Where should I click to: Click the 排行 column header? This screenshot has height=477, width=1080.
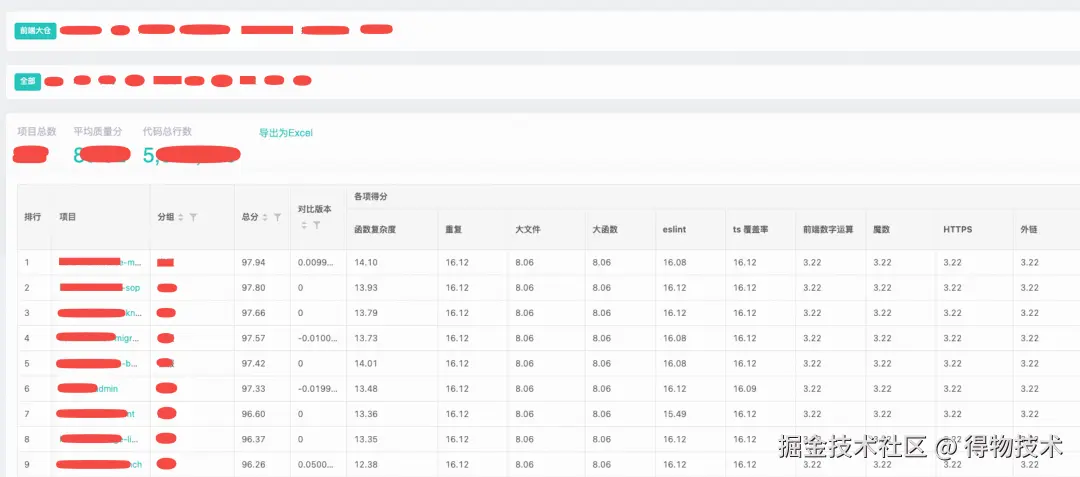click(32, 217)
